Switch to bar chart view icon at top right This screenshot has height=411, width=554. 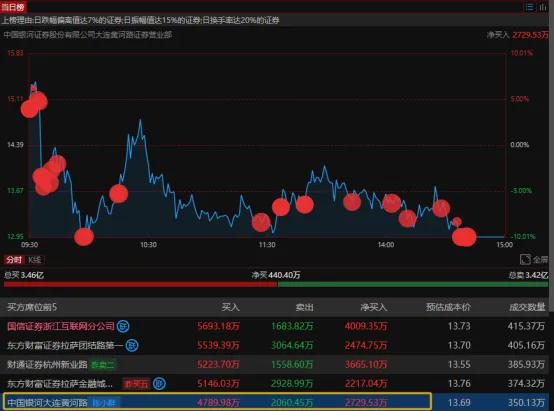543,7
